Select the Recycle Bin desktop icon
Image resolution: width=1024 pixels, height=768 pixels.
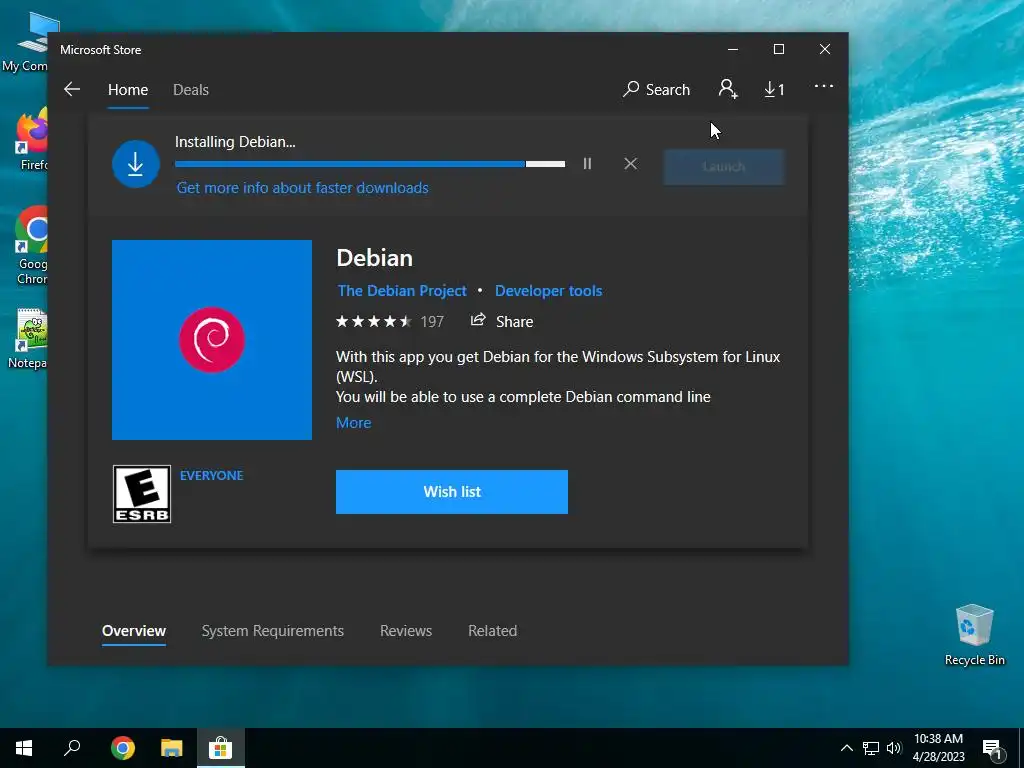(x=974, y=635)
